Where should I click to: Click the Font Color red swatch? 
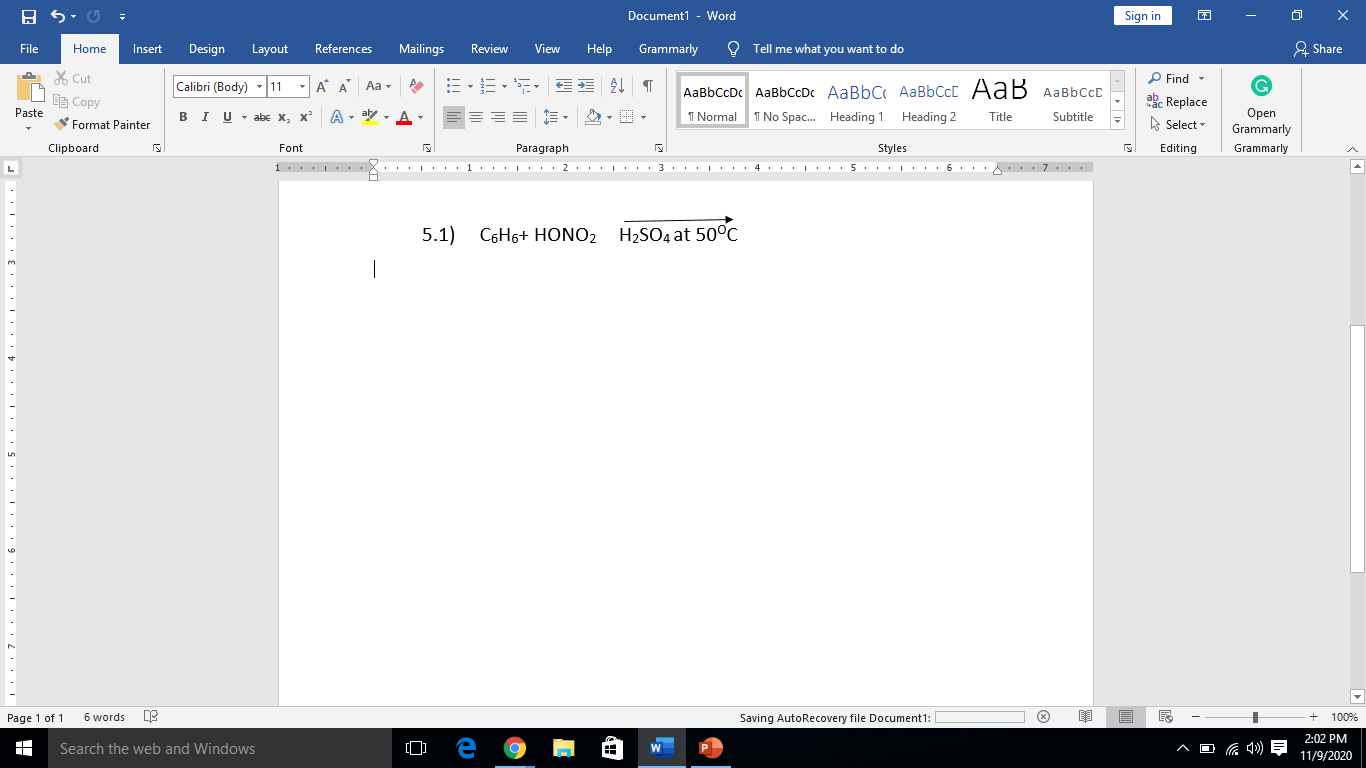403,117
